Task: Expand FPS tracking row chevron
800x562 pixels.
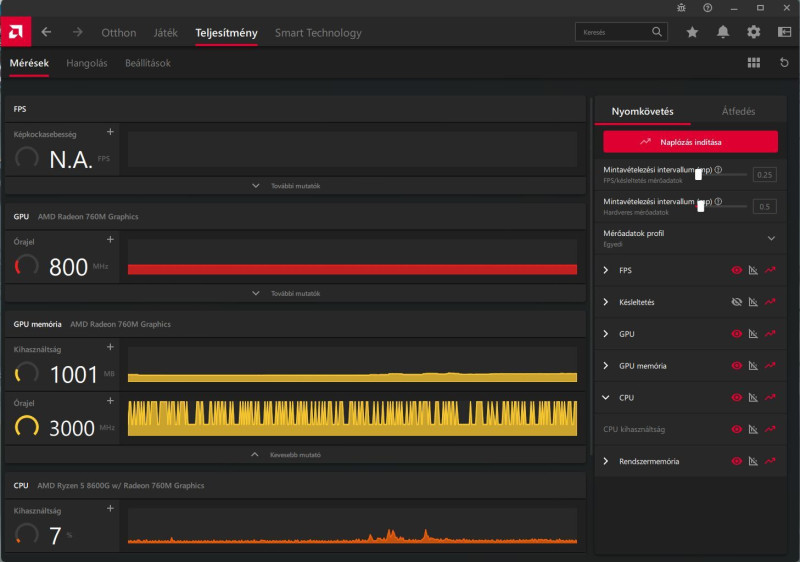Action: pos(606,270)
